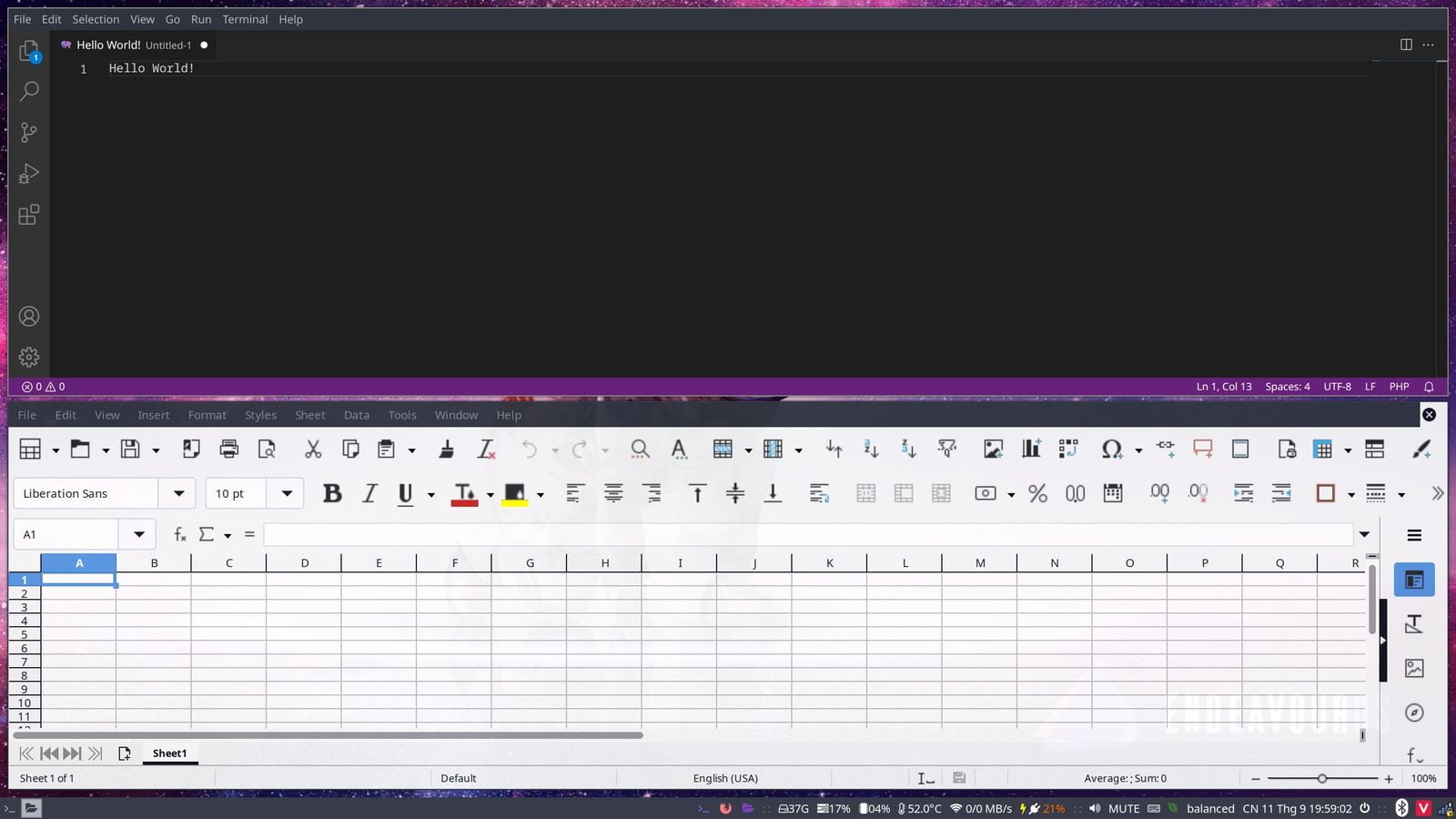Open the 10 pt font size dropdown
The image size is (1456, 819).
tap(287, 493)
